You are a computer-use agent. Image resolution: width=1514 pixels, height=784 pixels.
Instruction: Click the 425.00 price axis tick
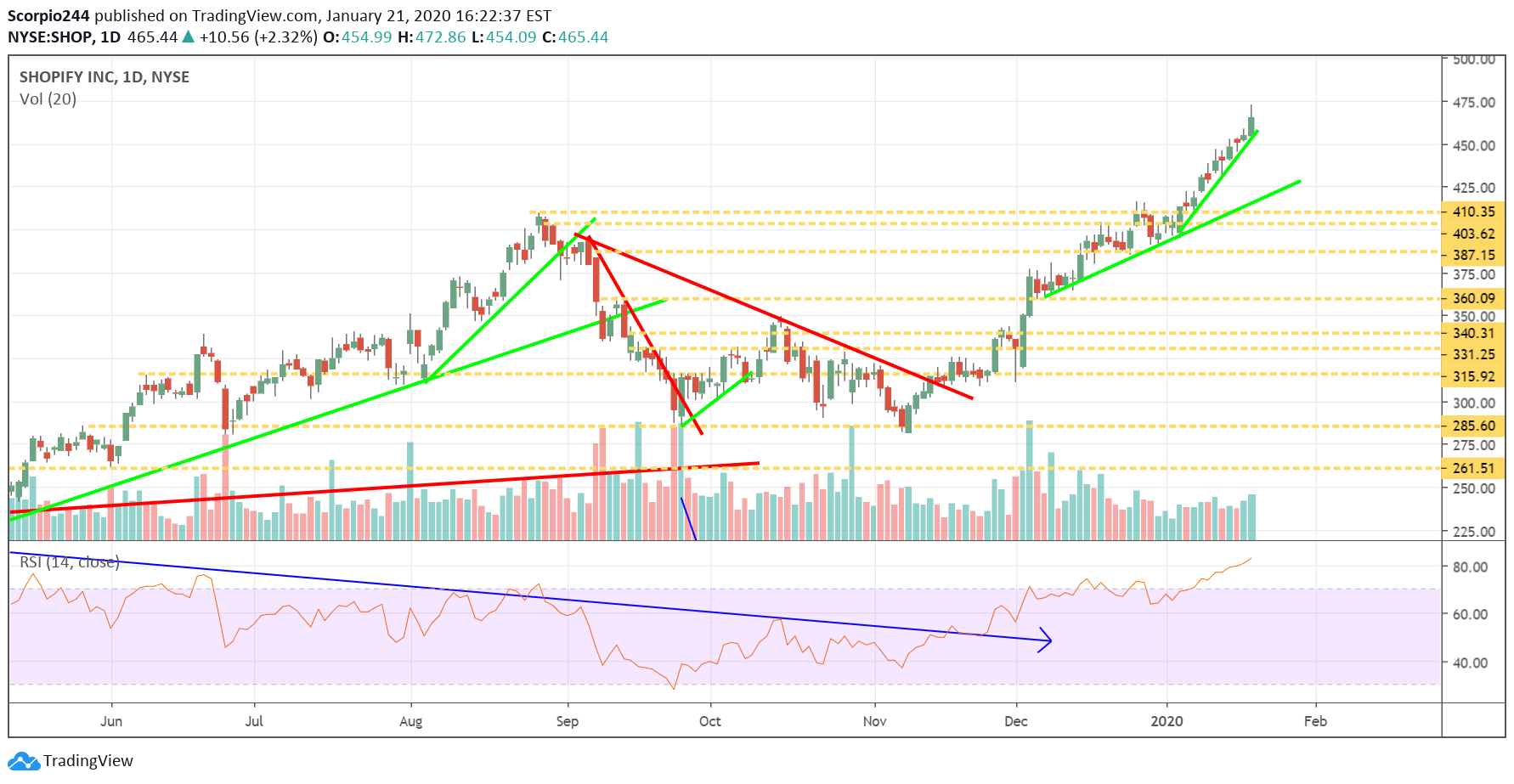click(1474, 188)
